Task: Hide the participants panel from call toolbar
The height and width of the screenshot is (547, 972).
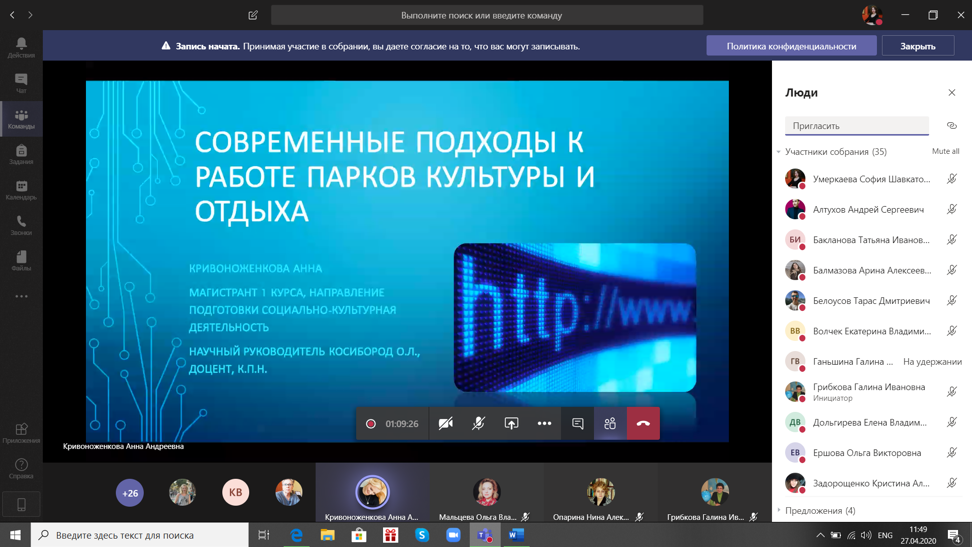Action: [x=610, y=424]
